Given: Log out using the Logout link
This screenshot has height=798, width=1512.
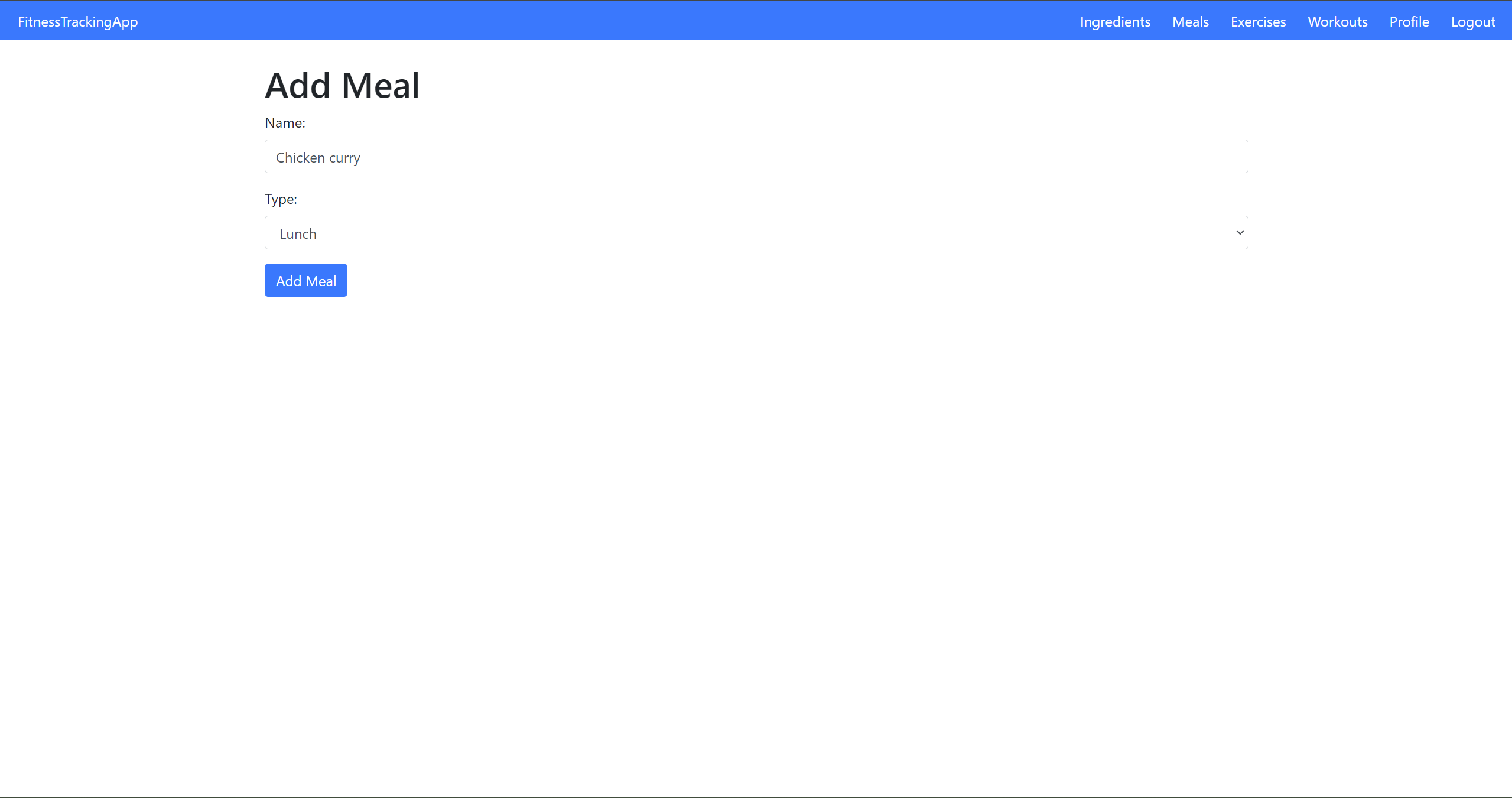Looking at the screenshot, I should [x=1472, y=22].
